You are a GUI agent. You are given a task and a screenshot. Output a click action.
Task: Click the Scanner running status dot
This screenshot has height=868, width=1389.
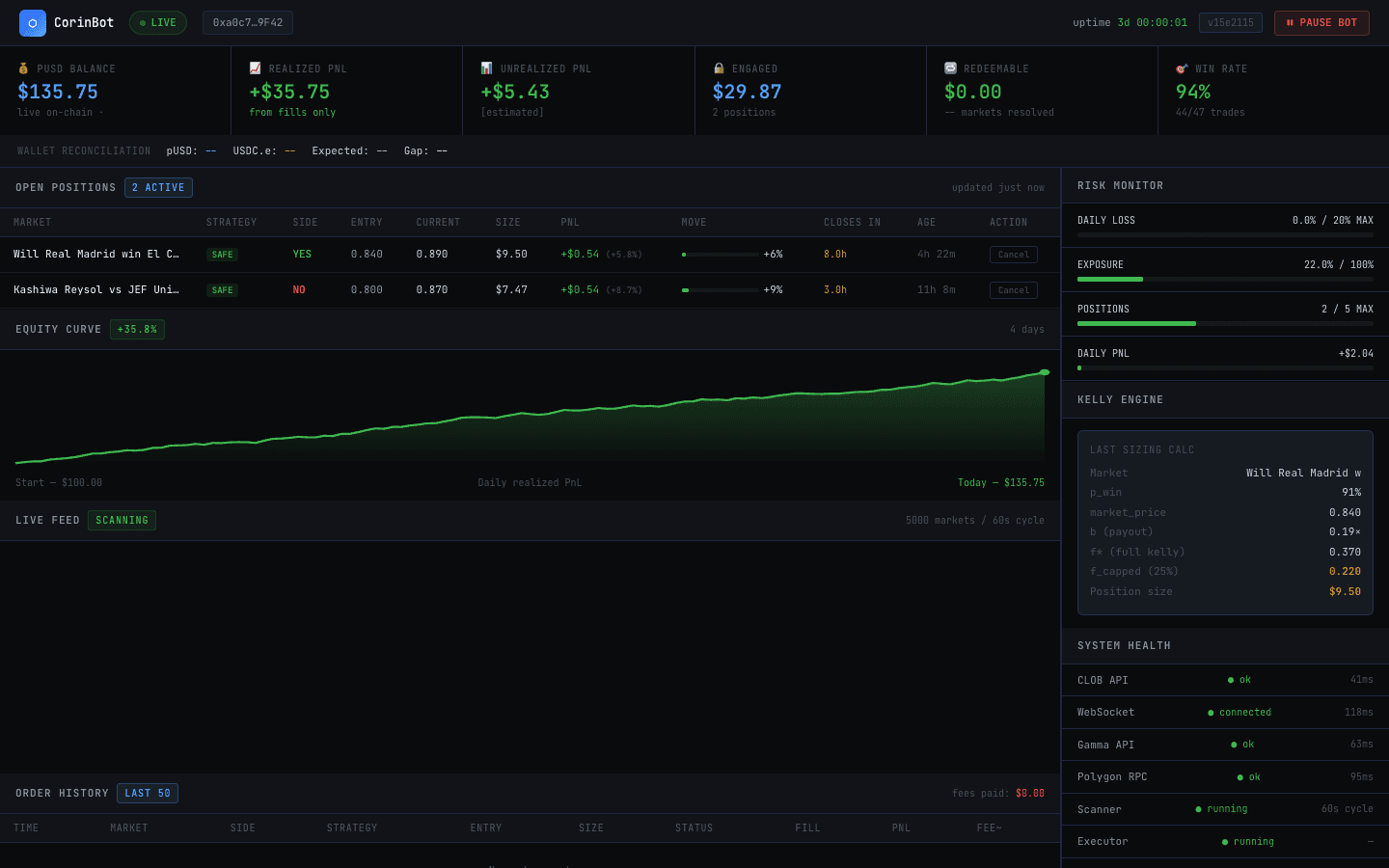coord(1198,809)
